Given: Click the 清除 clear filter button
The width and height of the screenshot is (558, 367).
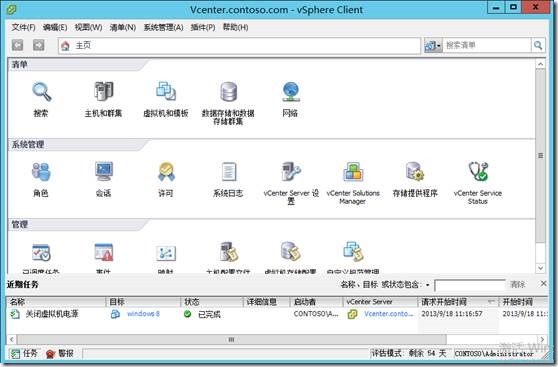Looking at the screenshot, I should [x=517, y=284].
